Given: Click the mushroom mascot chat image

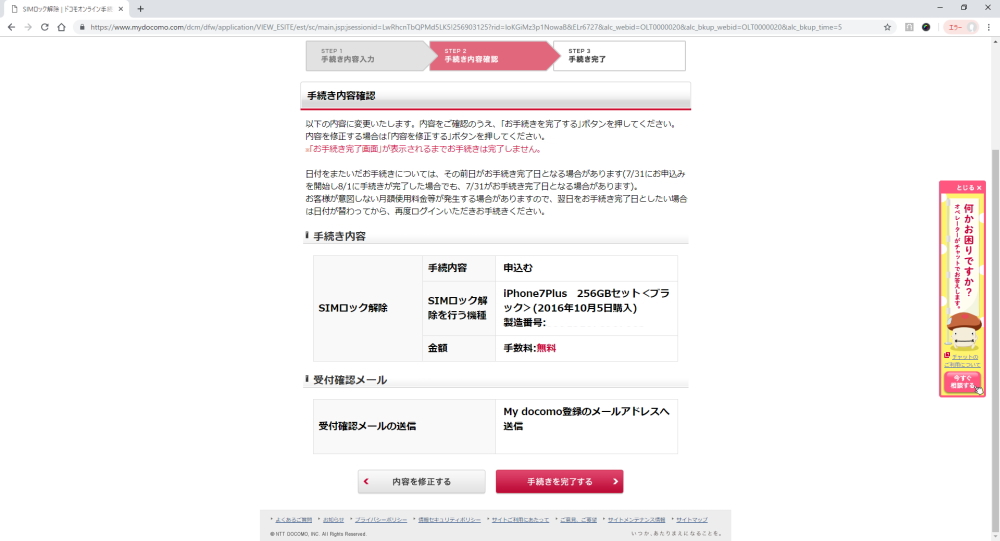Looking at the screenshot, I should pyautogui.click(x=963, y=330).
